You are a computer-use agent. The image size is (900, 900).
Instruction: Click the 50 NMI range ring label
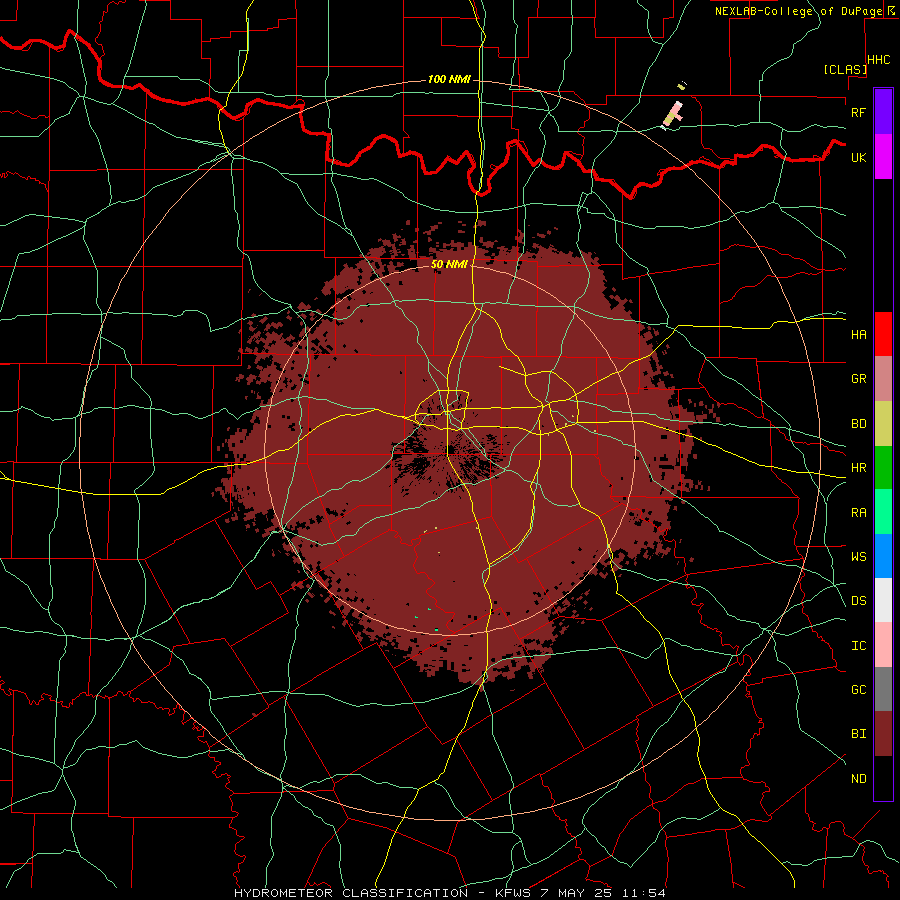click(449, 264)
